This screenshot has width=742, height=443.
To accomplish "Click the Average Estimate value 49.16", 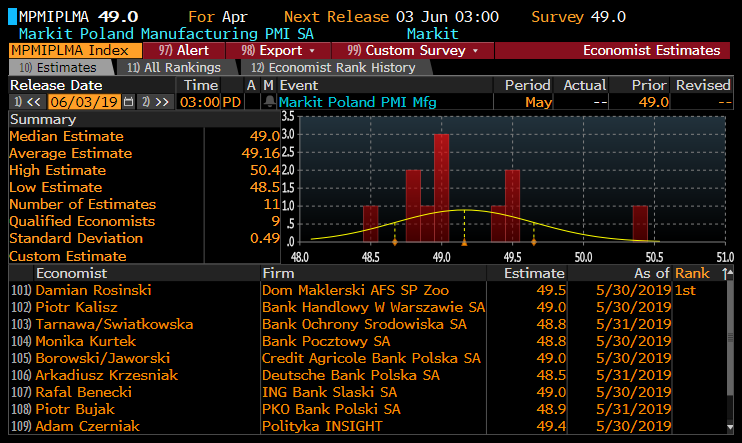I will pos(261,153).
